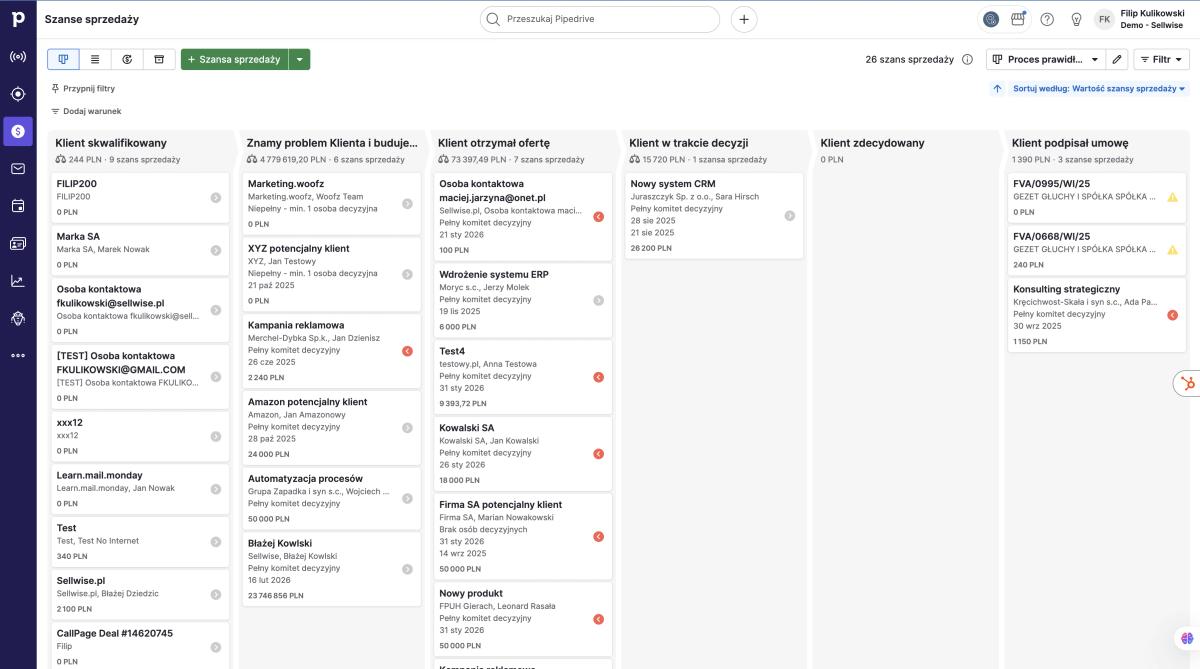Click the quick add plus button

[744, 19]
